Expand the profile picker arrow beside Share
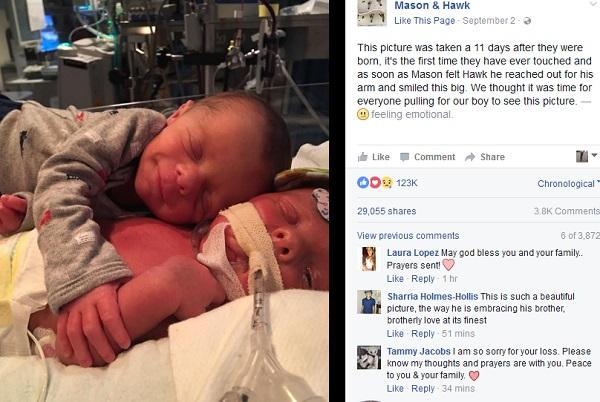Screen dimensions: 600x402 (x=594, y=155)
